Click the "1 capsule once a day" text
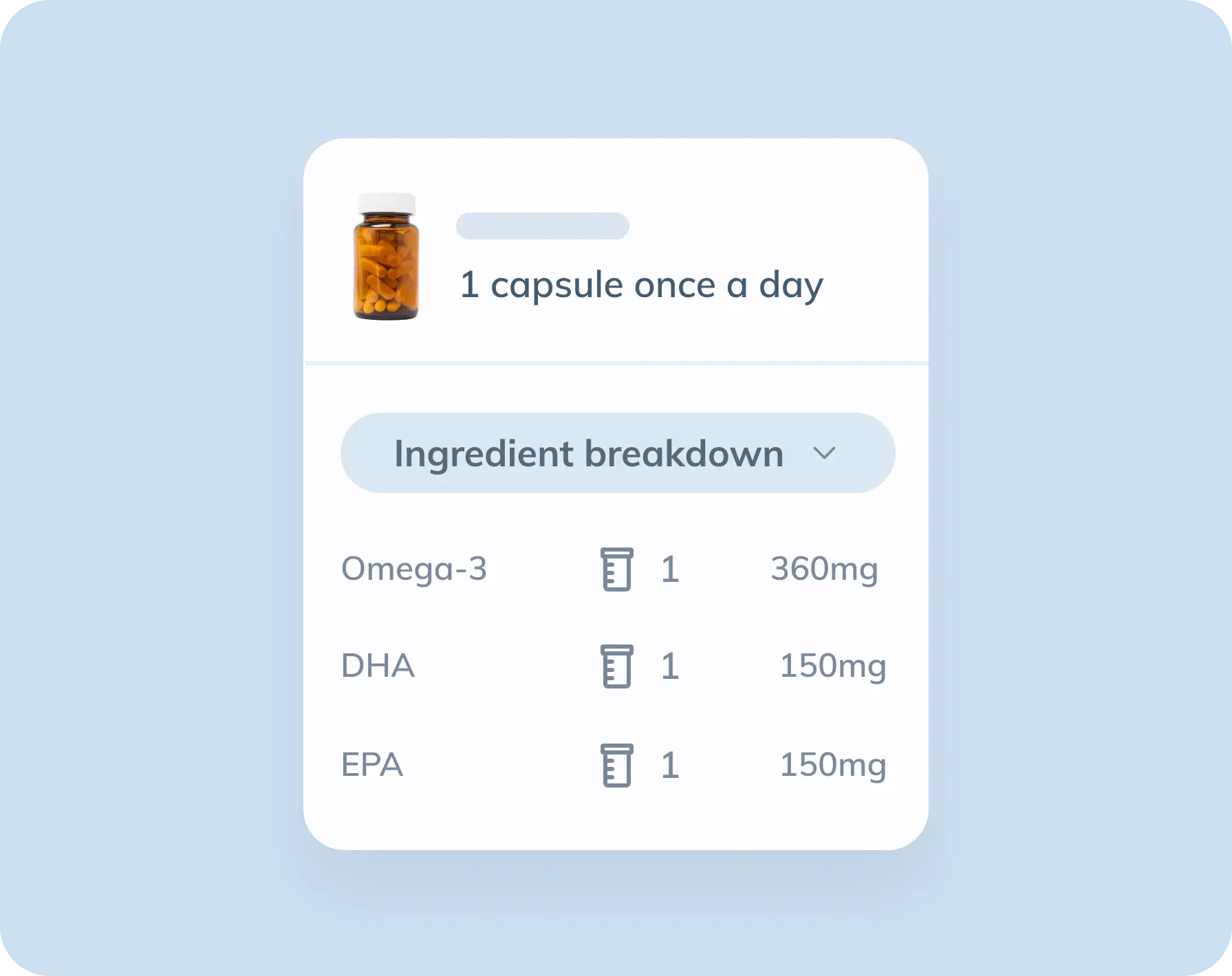Viewport: 1232px width, 976px height. coord(641,285)
